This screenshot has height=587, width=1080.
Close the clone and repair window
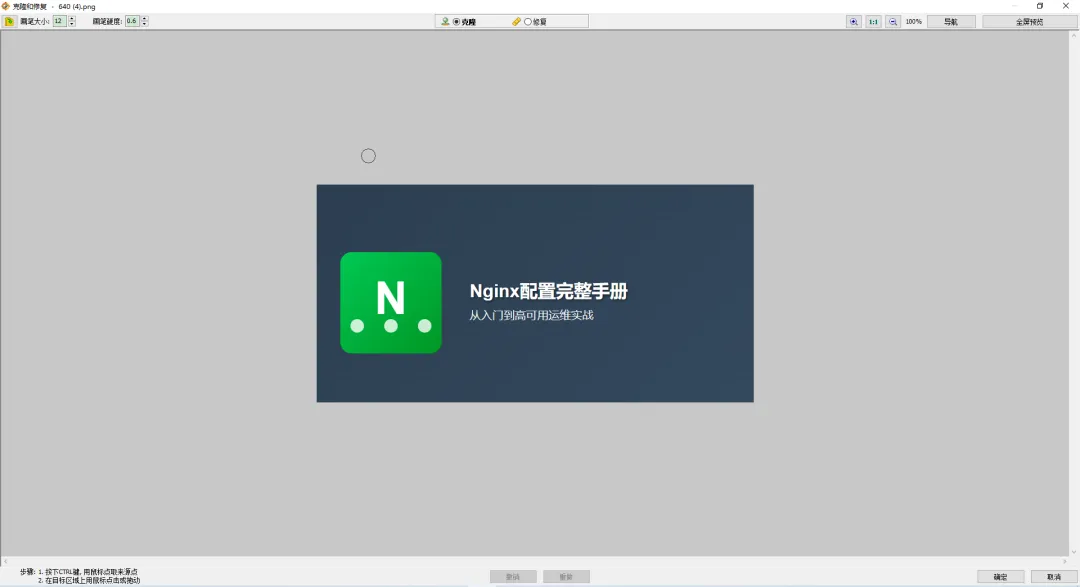tap(1066, 6)
